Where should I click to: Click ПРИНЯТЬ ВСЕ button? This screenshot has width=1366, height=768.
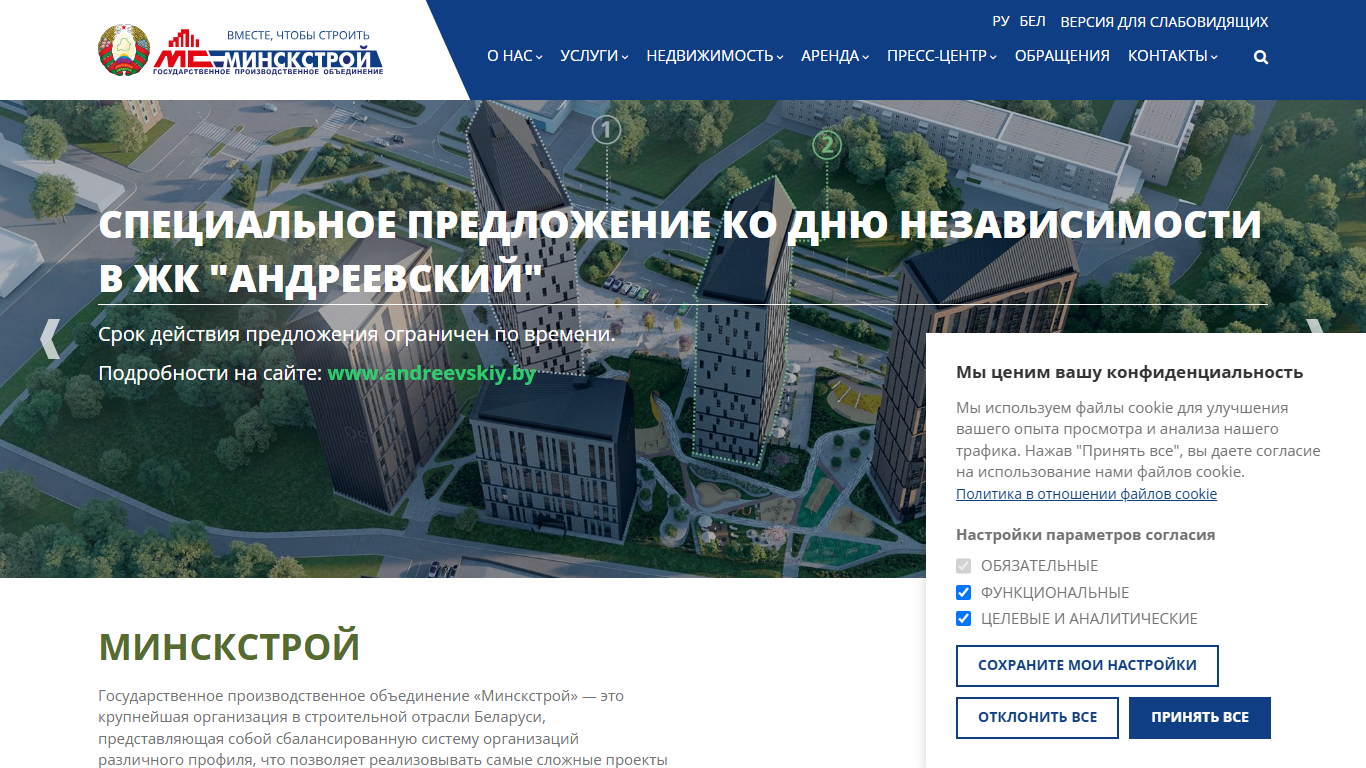click(x=1200, y=718)
